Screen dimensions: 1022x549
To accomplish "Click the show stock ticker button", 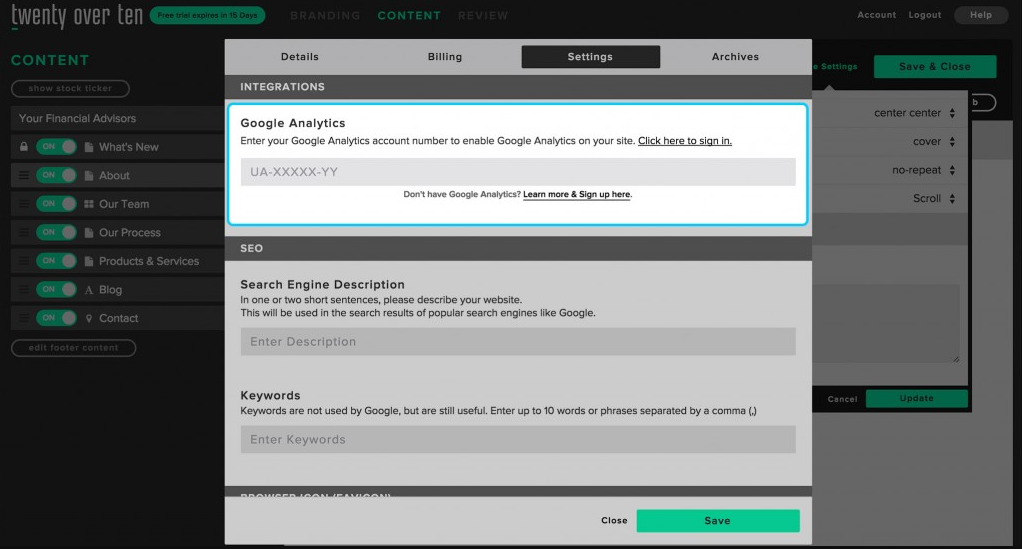I will click(70, 88).
